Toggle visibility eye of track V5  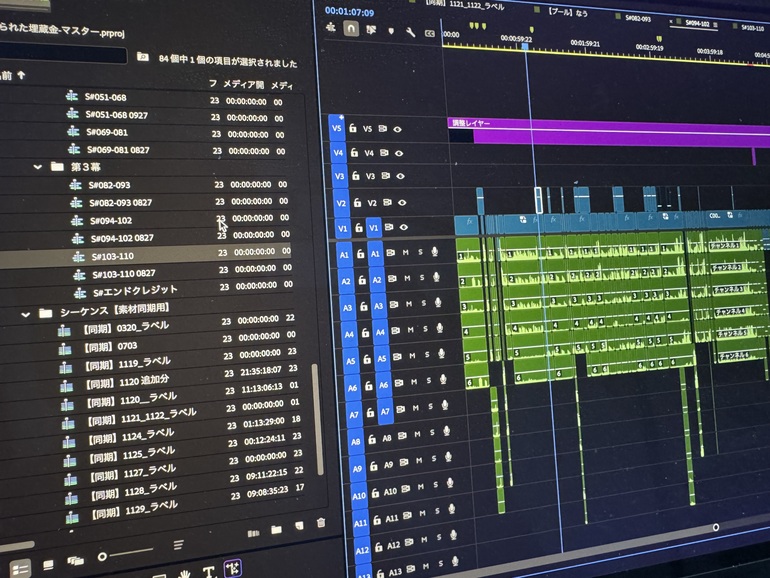[x=397, y=129]
